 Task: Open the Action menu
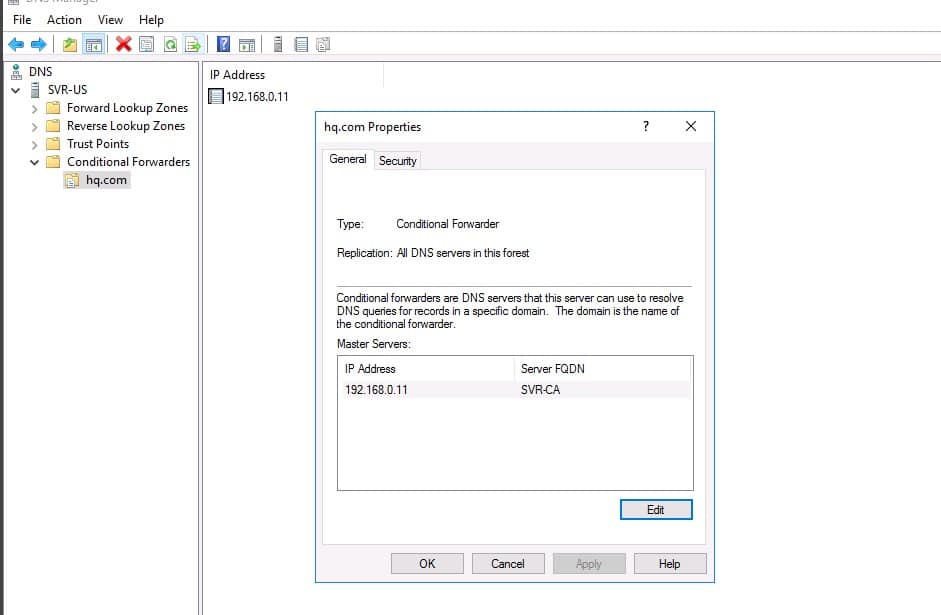click(x=64, y=20)
